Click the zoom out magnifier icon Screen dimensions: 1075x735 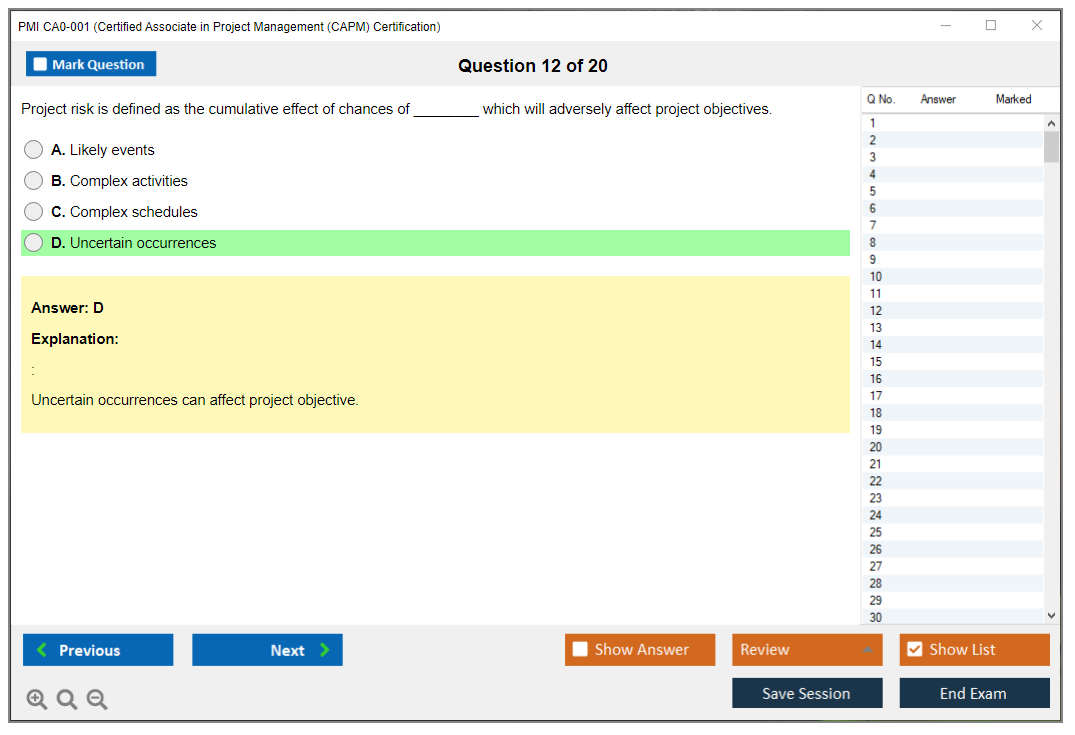[x=97, y=699]
